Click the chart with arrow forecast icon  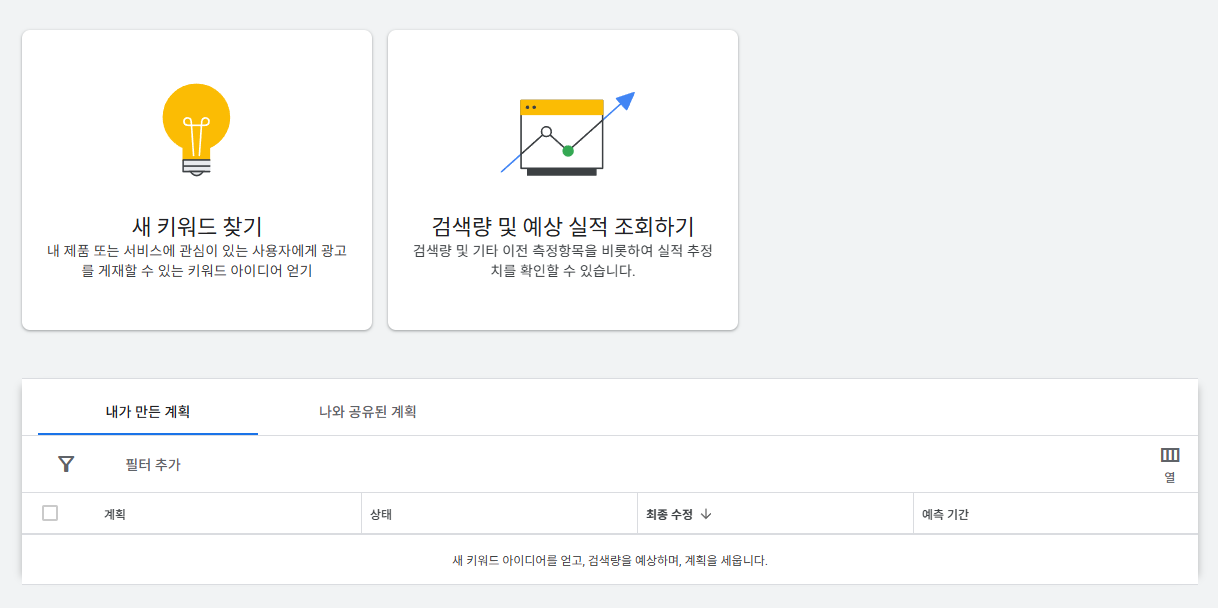[x=567, y=133]
